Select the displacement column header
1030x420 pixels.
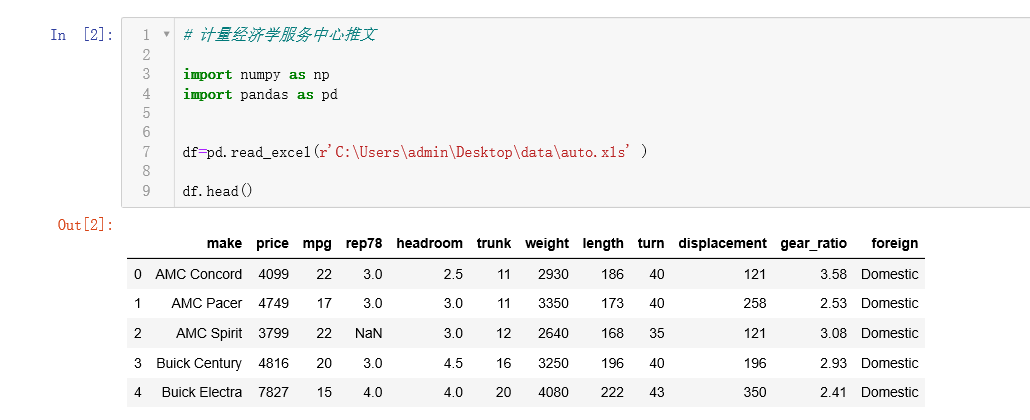click(x=722, y=243)
